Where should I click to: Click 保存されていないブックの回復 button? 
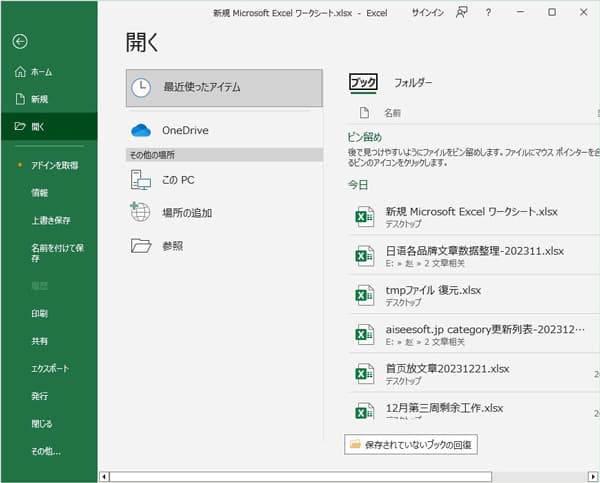point(411,444)
